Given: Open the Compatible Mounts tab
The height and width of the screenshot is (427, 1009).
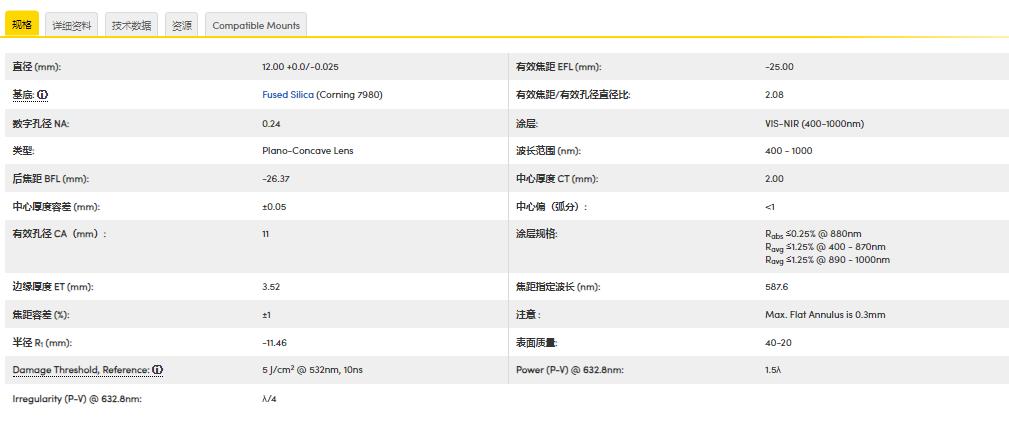Looking at the screenshot, I should [255, 26].
